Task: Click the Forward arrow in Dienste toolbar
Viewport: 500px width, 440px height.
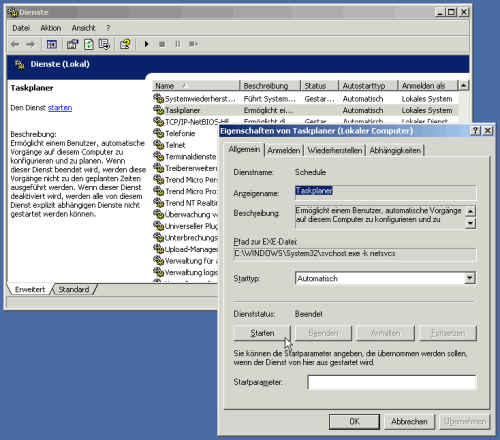Action: coord(30,44)
